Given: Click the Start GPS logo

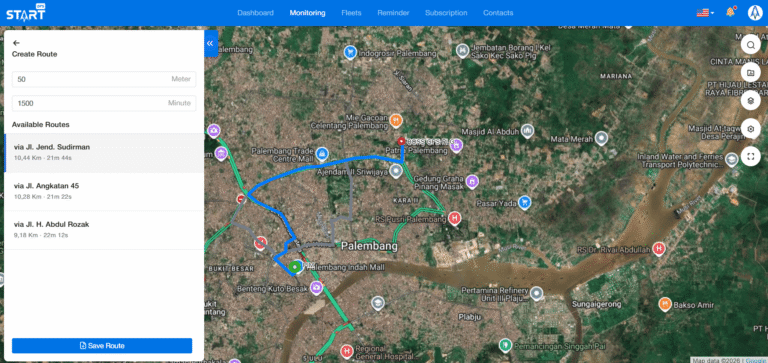Looking at the screenshot, I should 25,12.
